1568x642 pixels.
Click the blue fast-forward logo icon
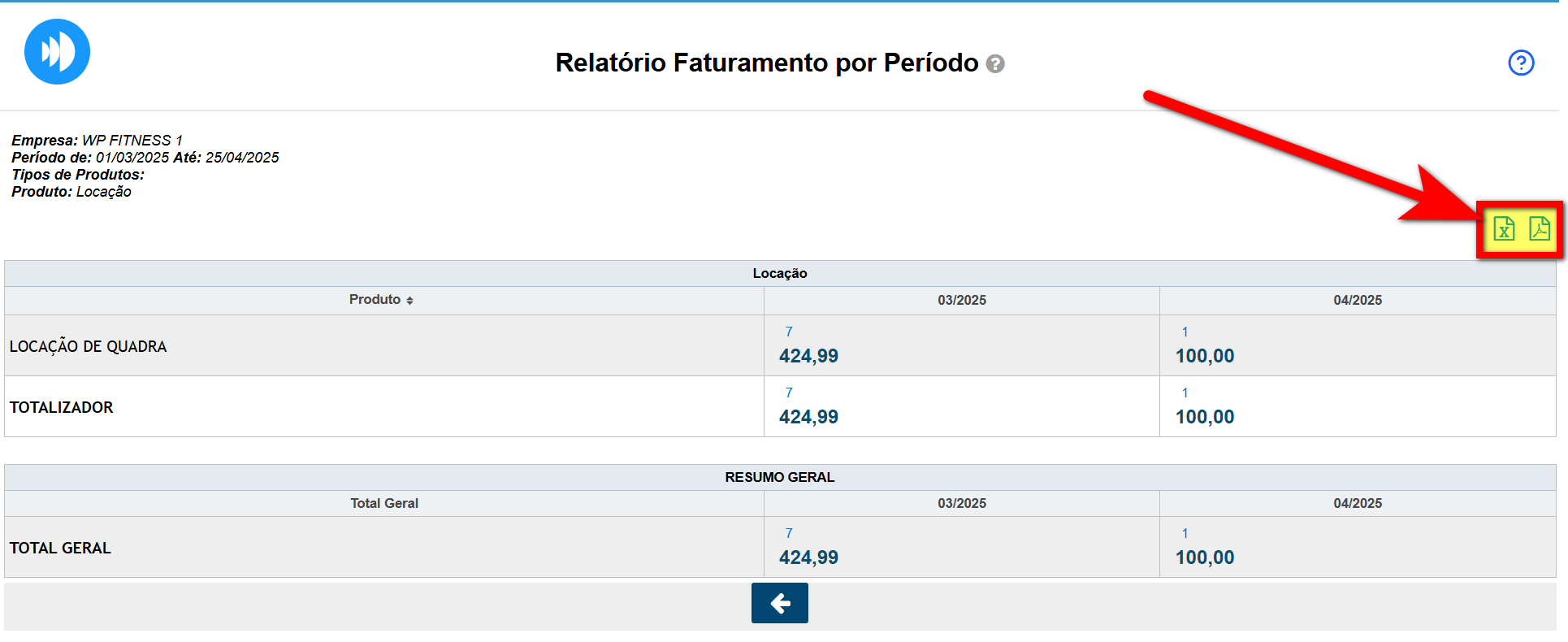57,52
